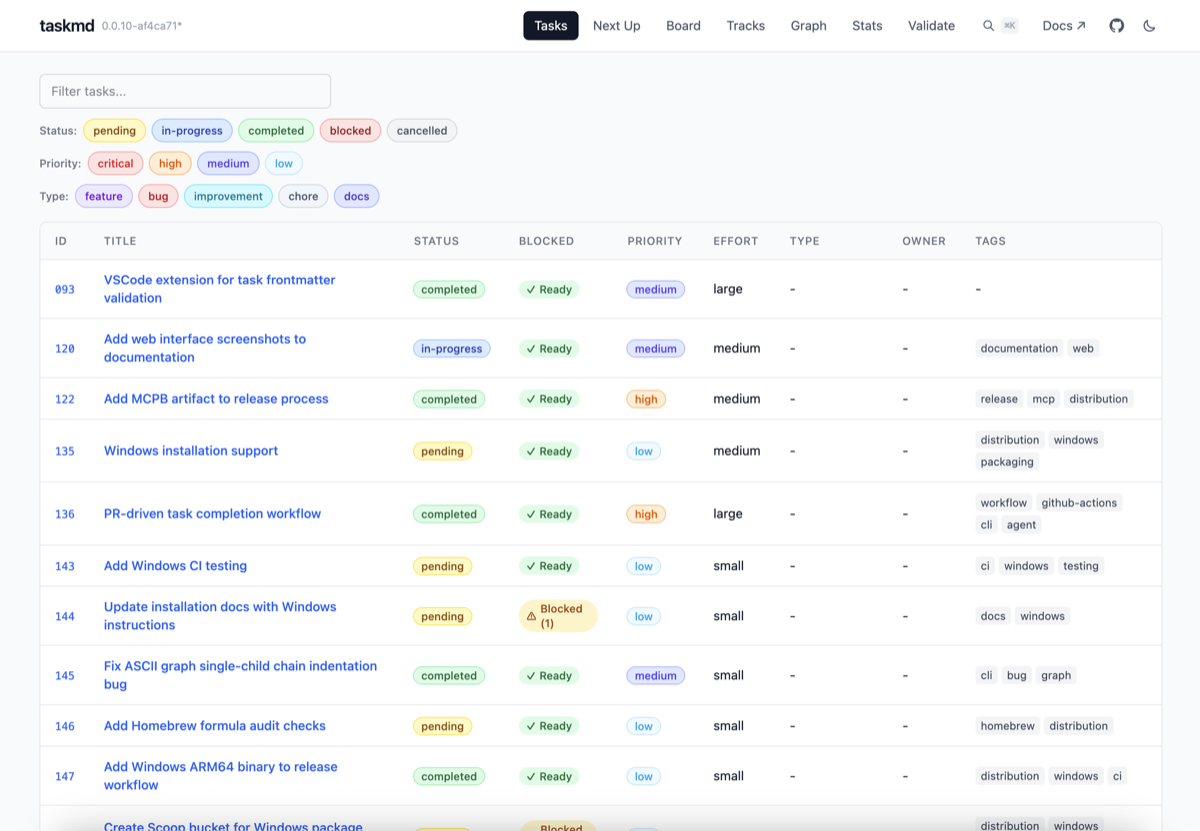Screen dimensions: 1200x831
Task: Click the GitHub repository icon
Action: 1116,25
